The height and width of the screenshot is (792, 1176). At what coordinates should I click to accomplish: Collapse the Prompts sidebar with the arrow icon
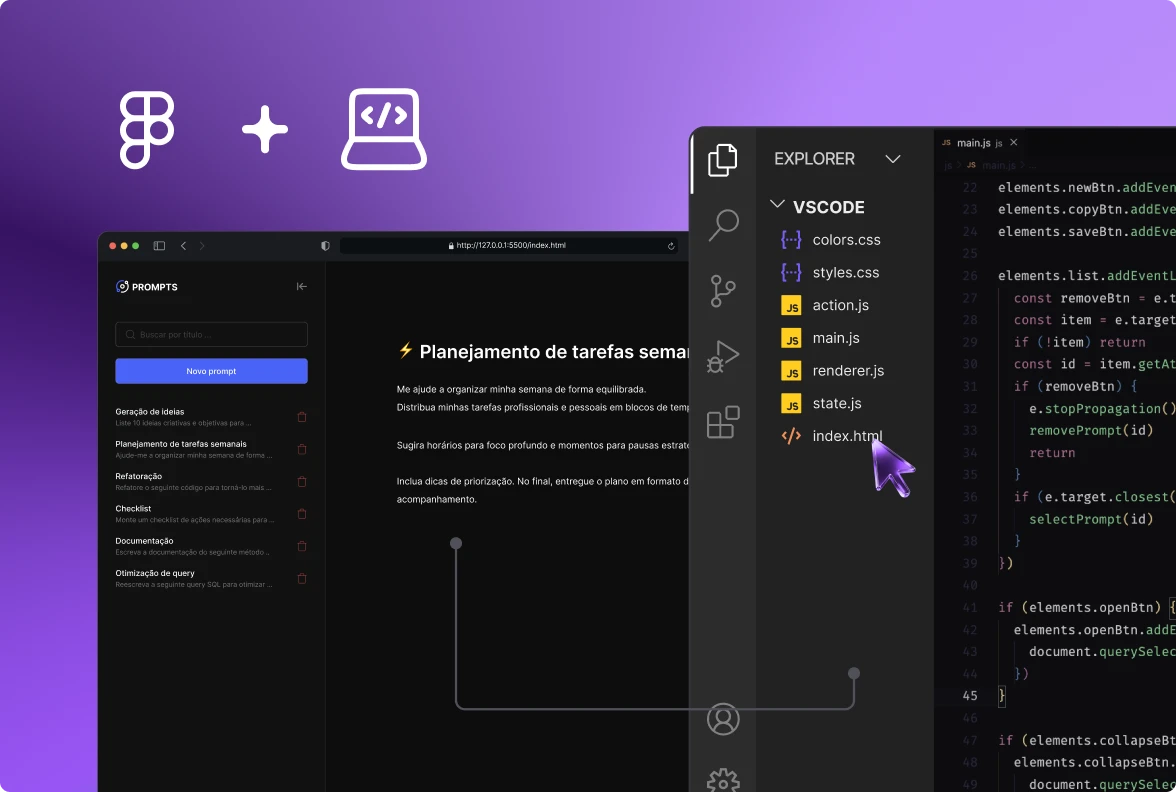pos(302,286)
